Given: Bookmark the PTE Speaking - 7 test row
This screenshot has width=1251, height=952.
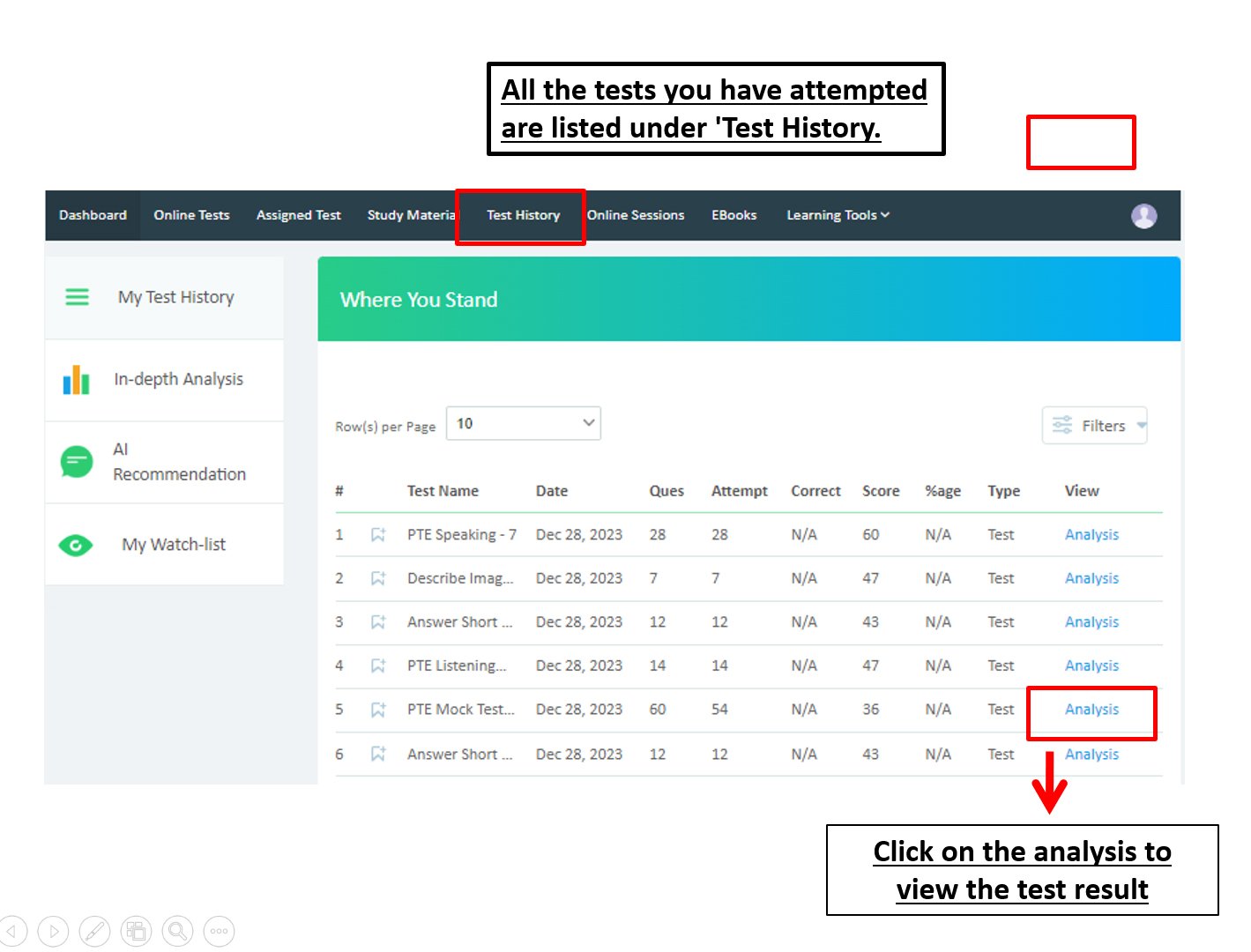Looking at the screenshot, I should pyautogui.click(x=378, y=535).
